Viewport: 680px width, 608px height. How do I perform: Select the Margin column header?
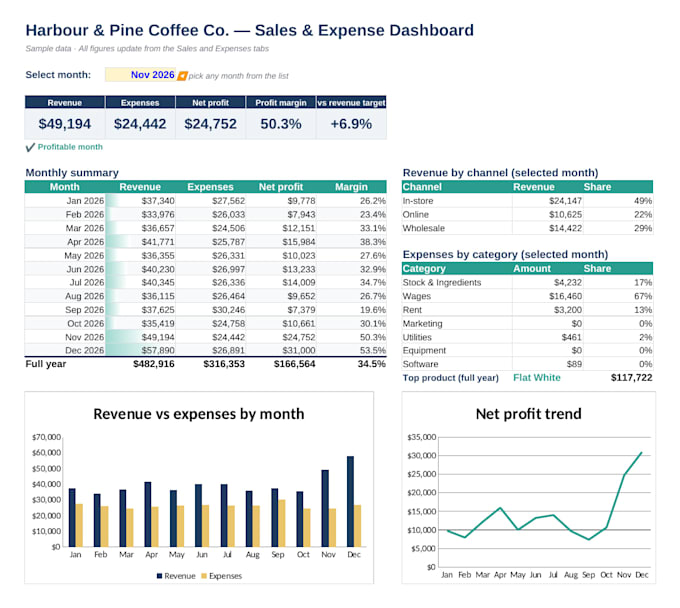(351, 187)
